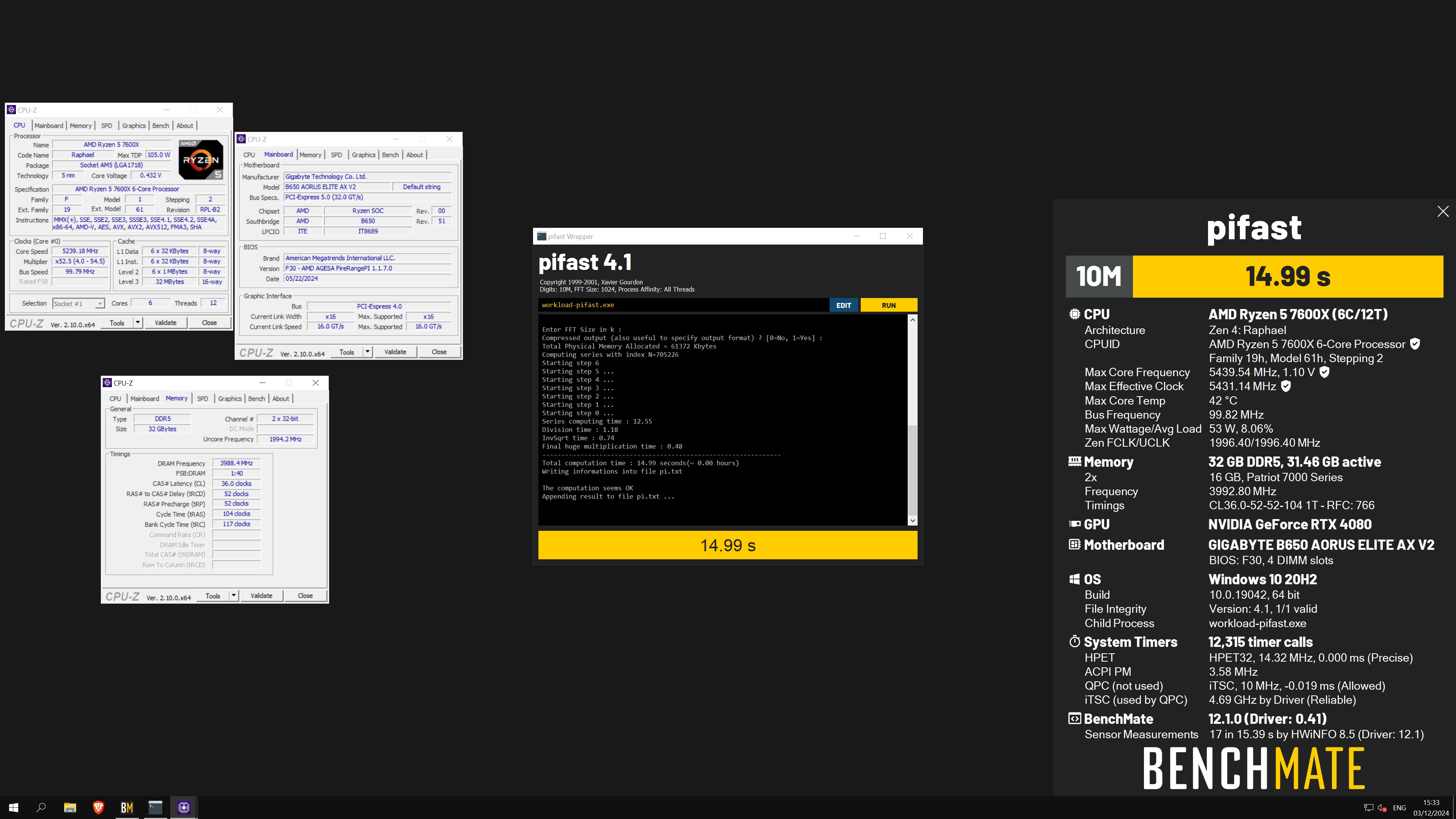Select Graphics tab in CPU-Z Mainboard window
Screen dimensions: 1456x819
364,155
